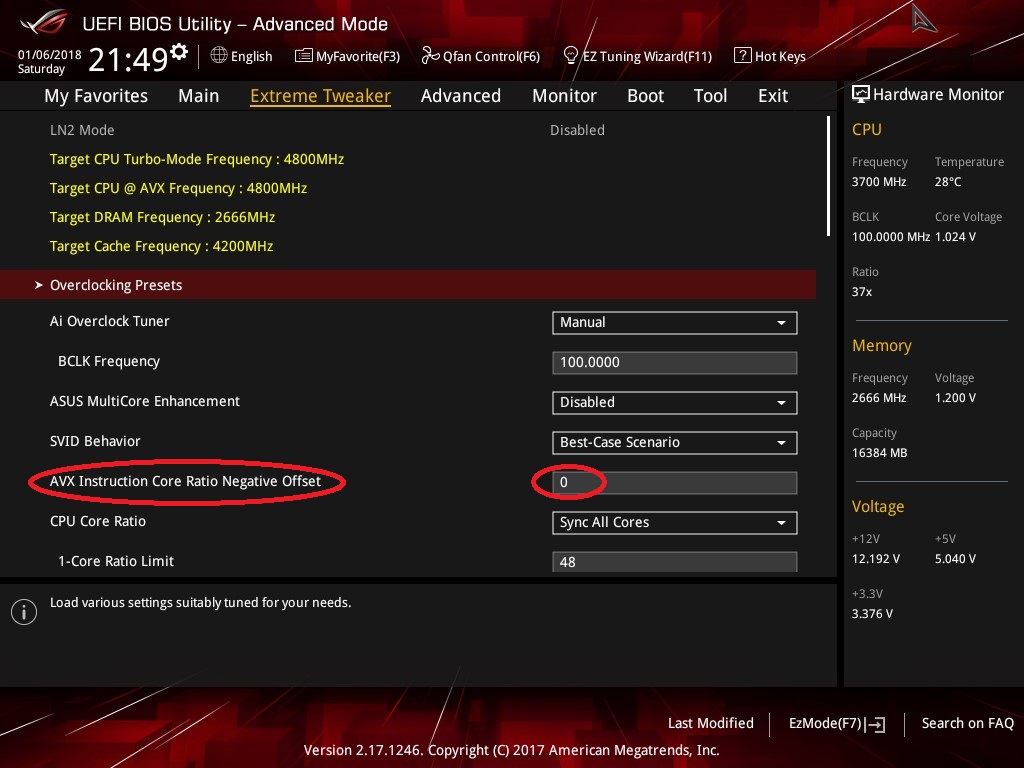
Task: Click the ROG logo icon
Action: [44, 22]
